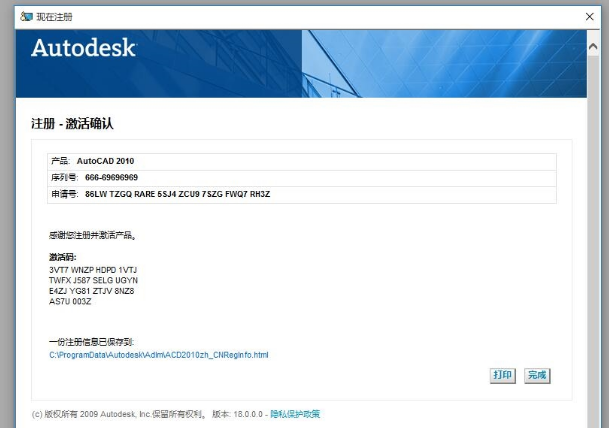Select the 序列号 666-69696969 row
This screenshot has height=428, width=609.
302,178
